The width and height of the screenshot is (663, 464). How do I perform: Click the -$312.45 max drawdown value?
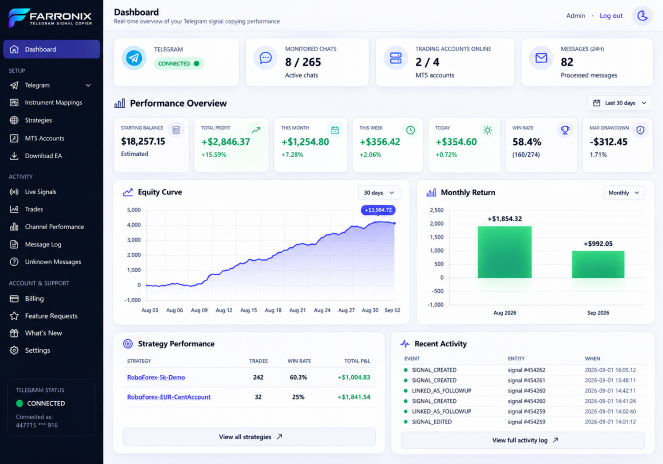608,142
